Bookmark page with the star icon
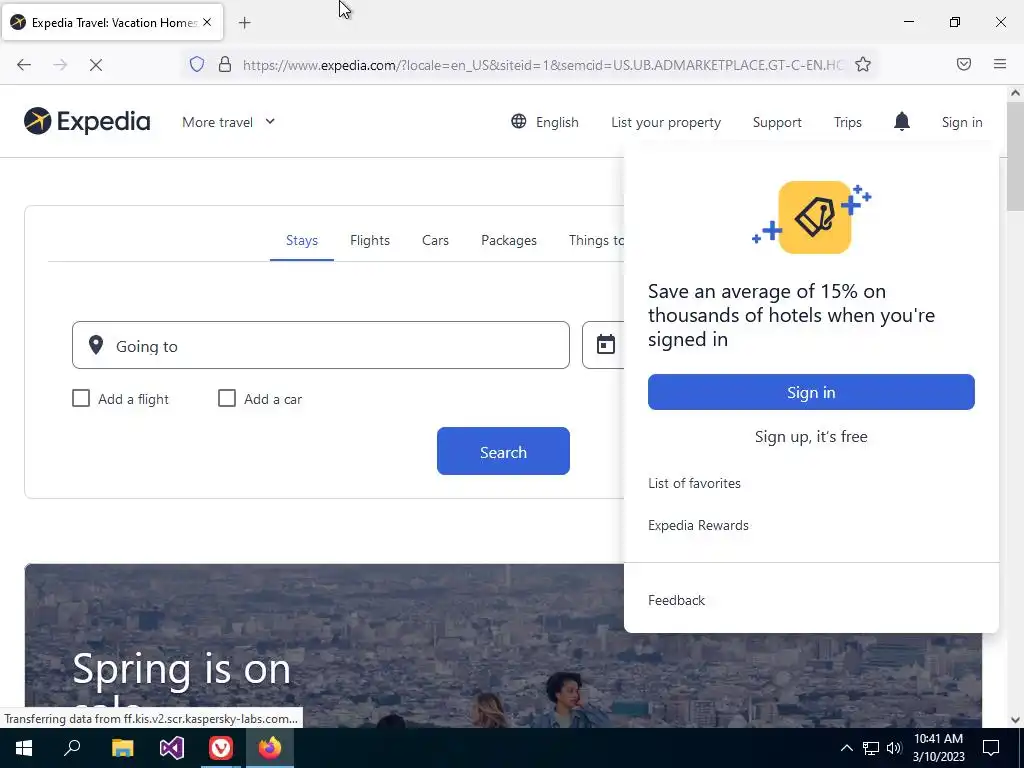 863,64
